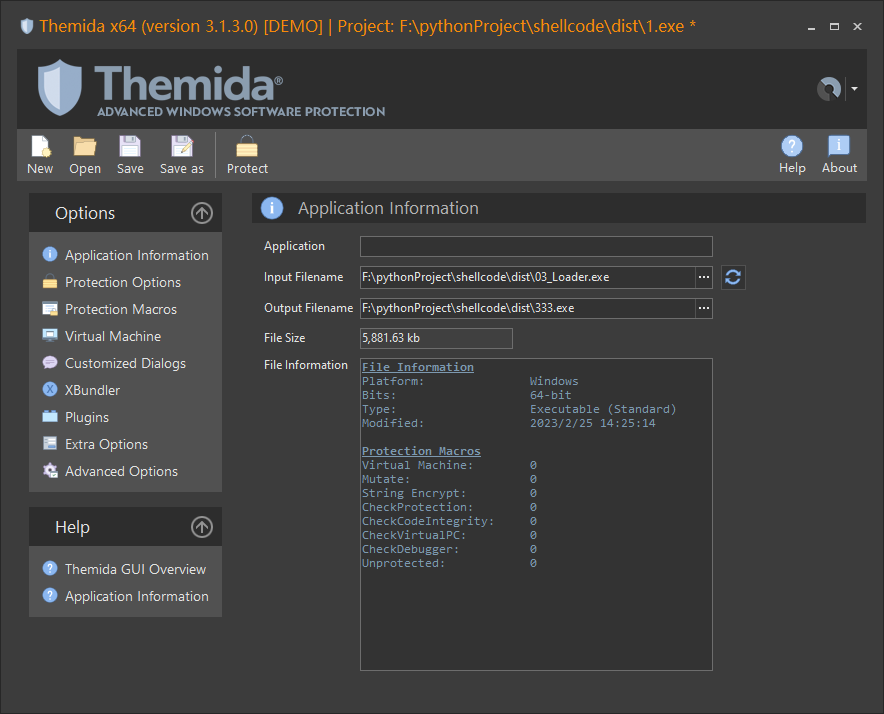The height and width of the screenshot is (714, 884).
Task: Click the blue info icon beside Application Information header
Action: pos(272,208)
